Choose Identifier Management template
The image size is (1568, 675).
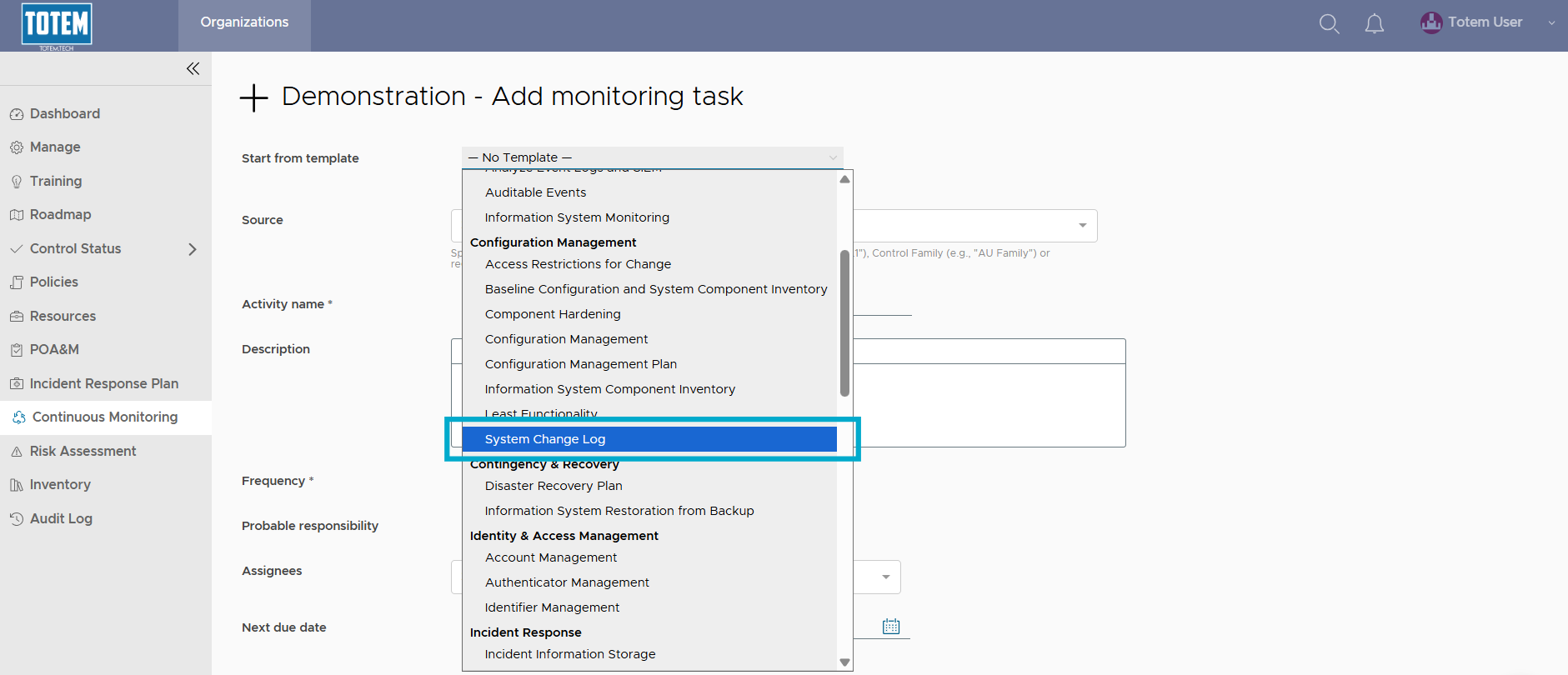(649, 607)
